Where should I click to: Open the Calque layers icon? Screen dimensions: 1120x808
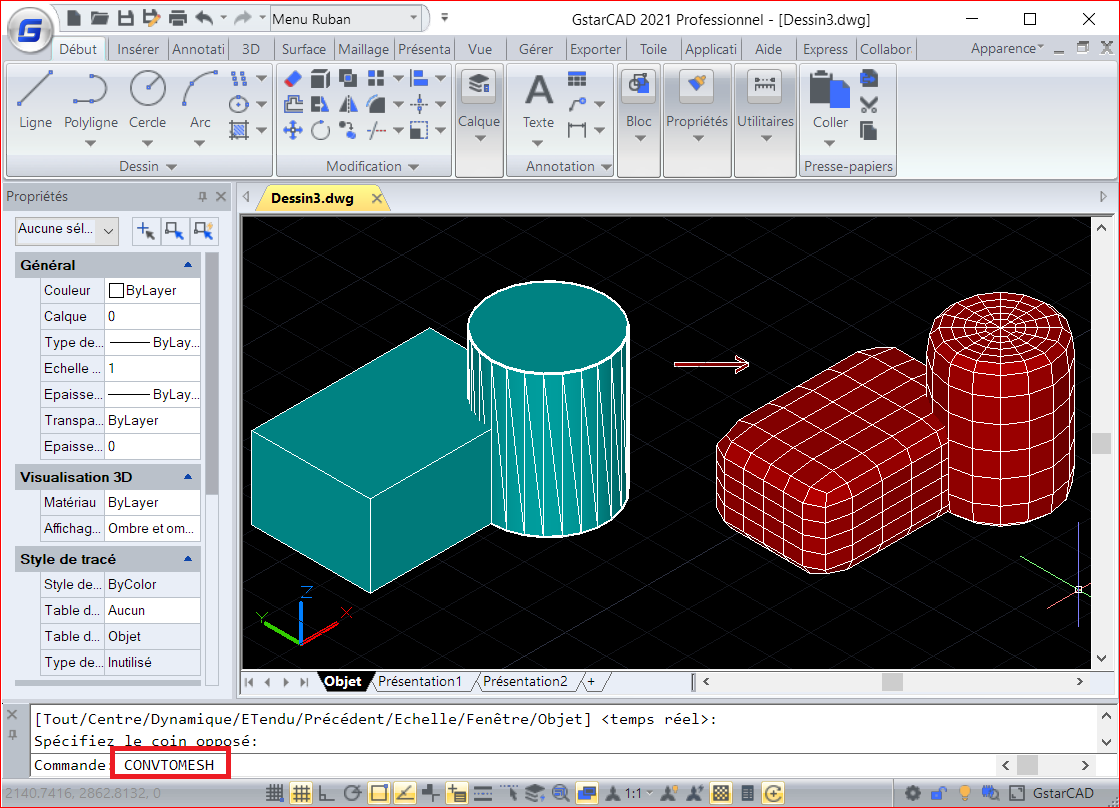point(479,85)
